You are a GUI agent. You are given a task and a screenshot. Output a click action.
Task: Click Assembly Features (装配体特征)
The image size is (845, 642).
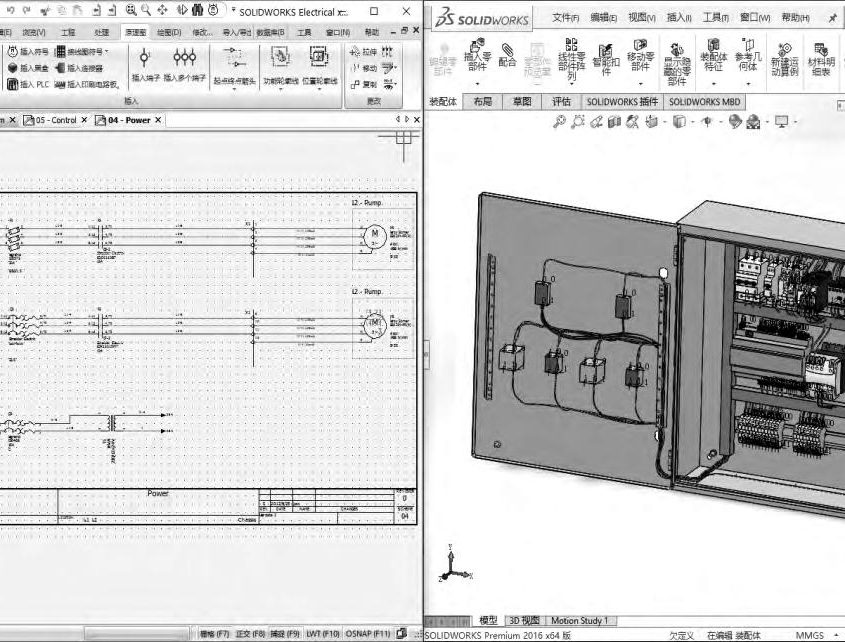click(x=714, y=56)
